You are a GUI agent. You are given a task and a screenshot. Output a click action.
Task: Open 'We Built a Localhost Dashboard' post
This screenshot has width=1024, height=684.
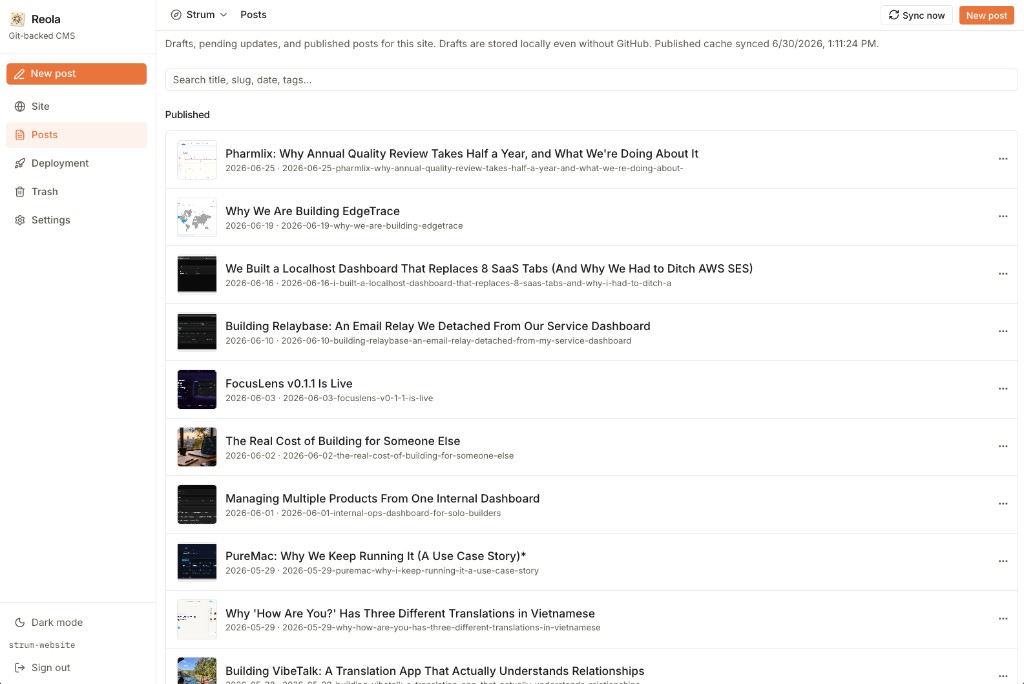pyautogui.click(x=489, y=269)
